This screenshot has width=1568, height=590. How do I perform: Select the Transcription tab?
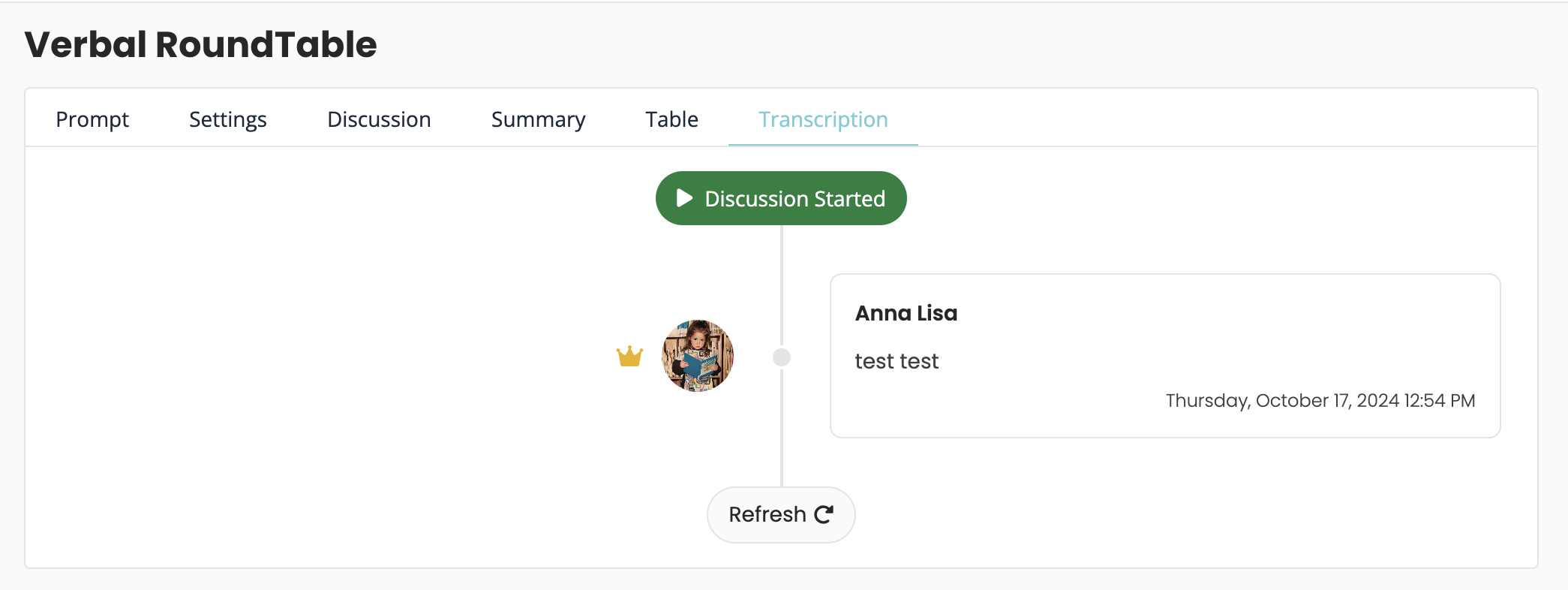[x=823, y=119]
